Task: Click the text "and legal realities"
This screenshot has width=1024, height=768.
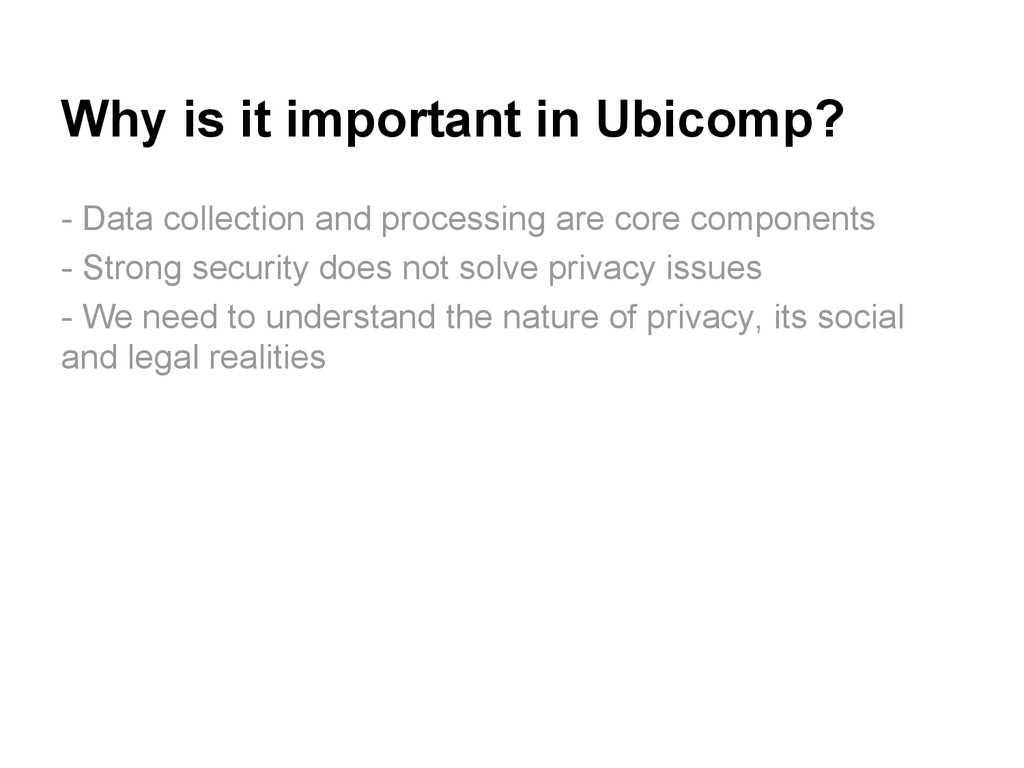Action: tap(193, 357)
